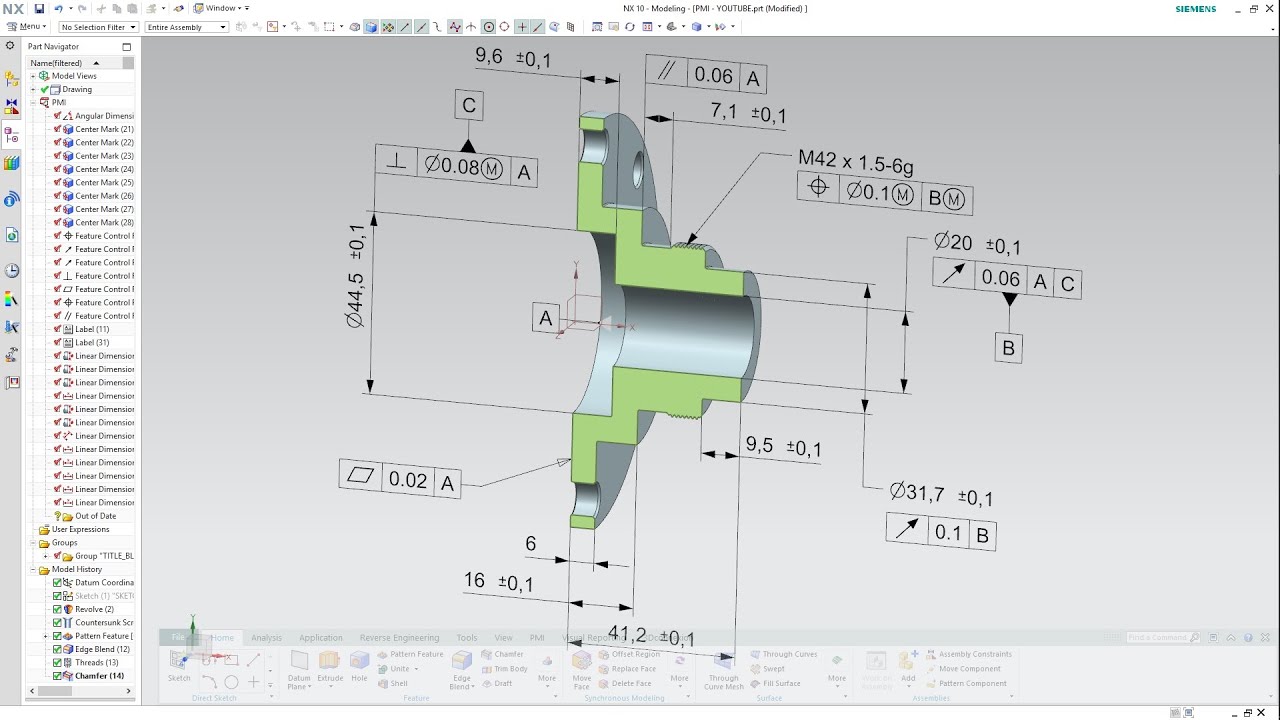Collapse the Model History tree node
The width and height of the screenshot is (1280, 720).
(x=33, y=569)
